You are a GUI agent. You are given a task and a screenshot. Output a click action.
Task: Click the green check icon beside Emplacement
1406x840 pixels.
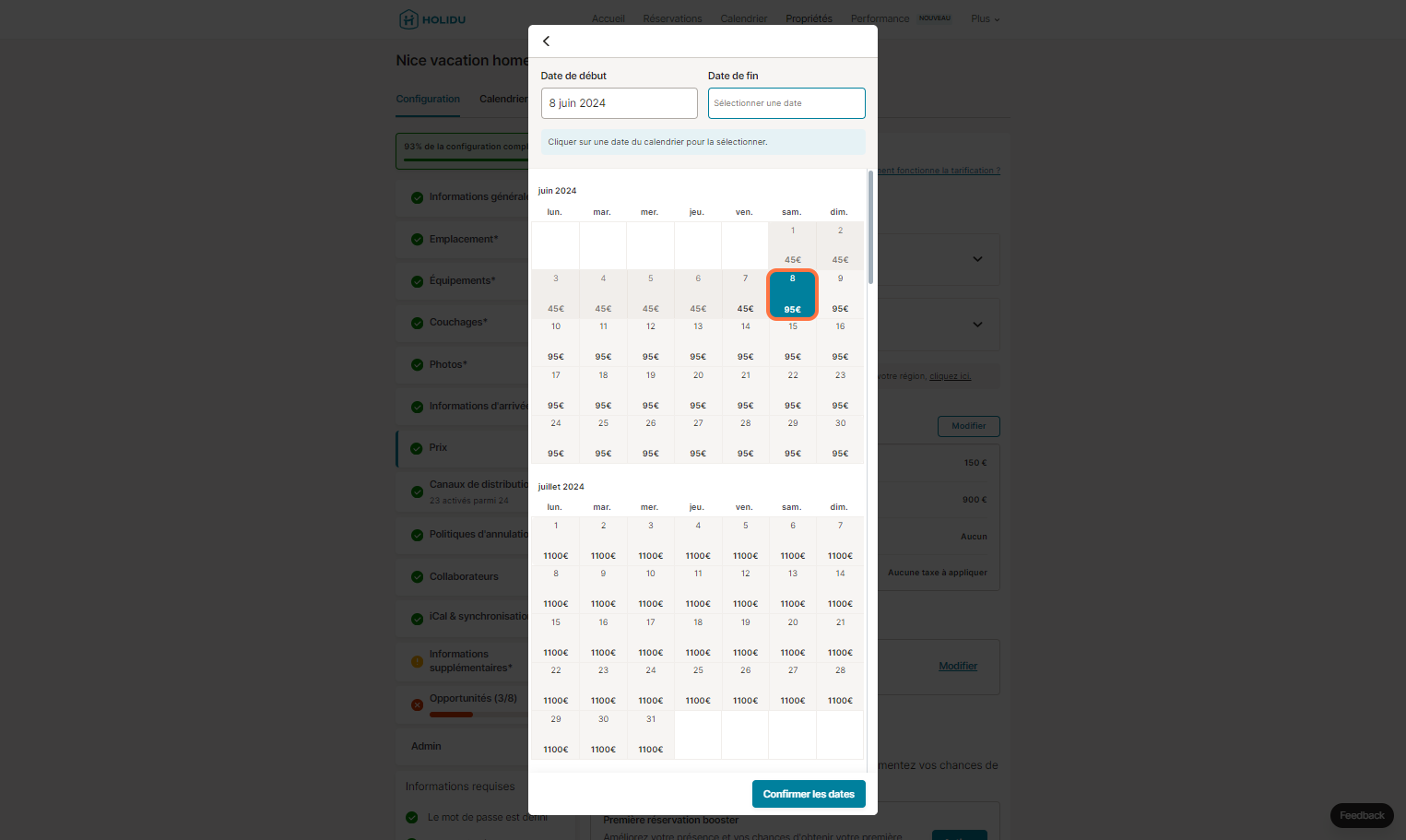pyautogui.click(x=417, y=240)
